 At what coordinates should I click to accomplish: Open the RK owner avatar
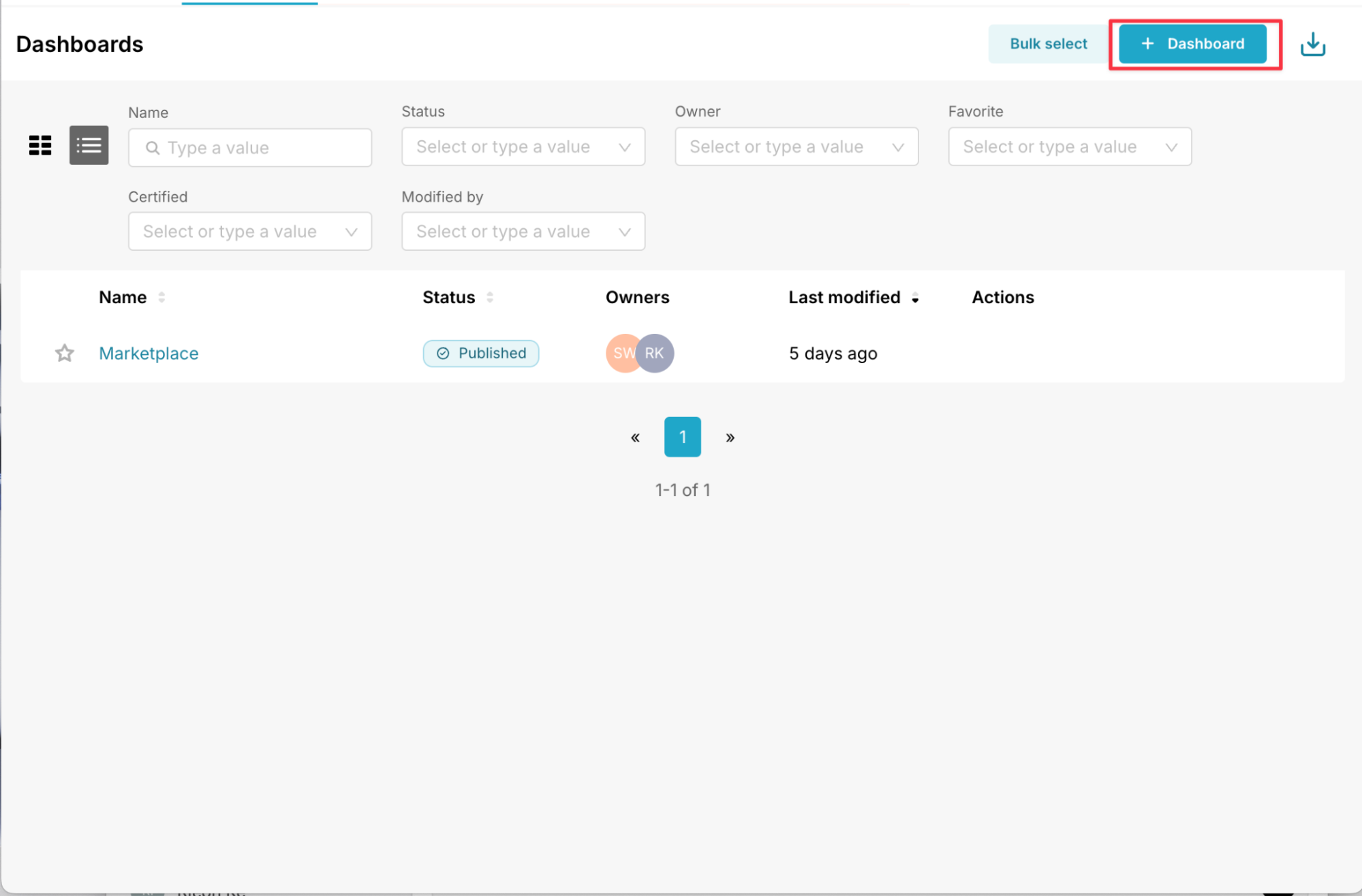pyautogui.click(x=655, y=353)
